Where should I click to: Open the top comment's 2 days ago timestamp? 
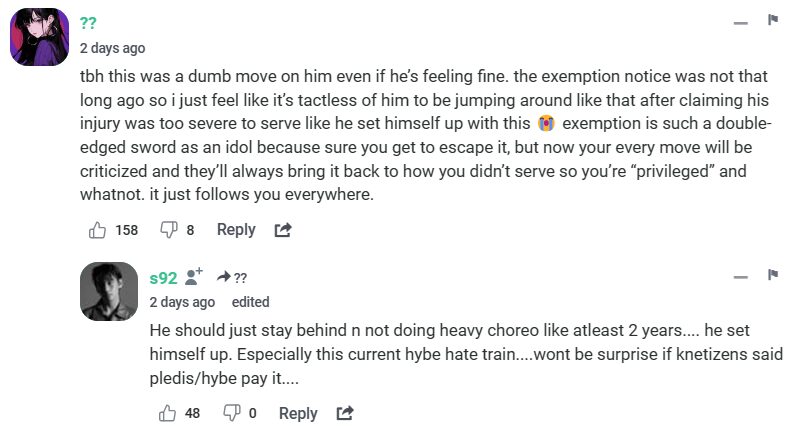pyautogui.click(x=112, y=48)
